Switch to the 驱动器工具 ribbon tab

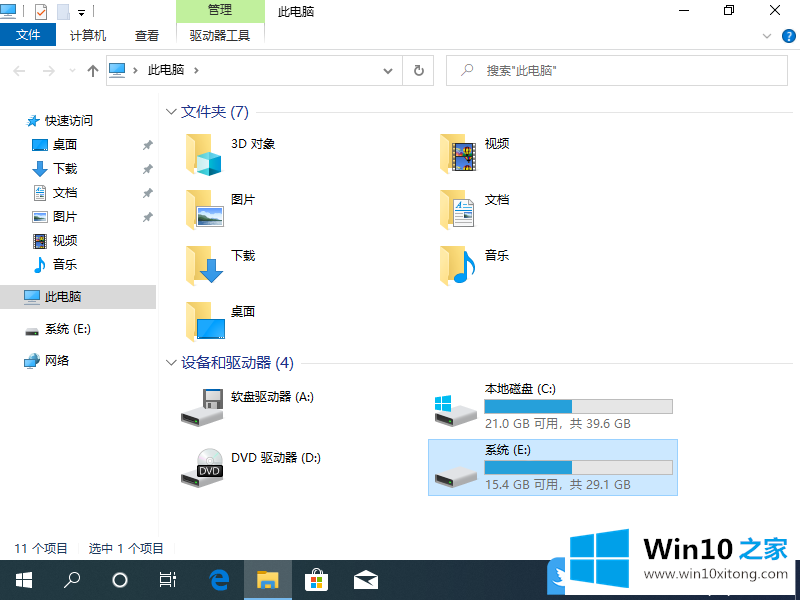(x=220, y=35)
